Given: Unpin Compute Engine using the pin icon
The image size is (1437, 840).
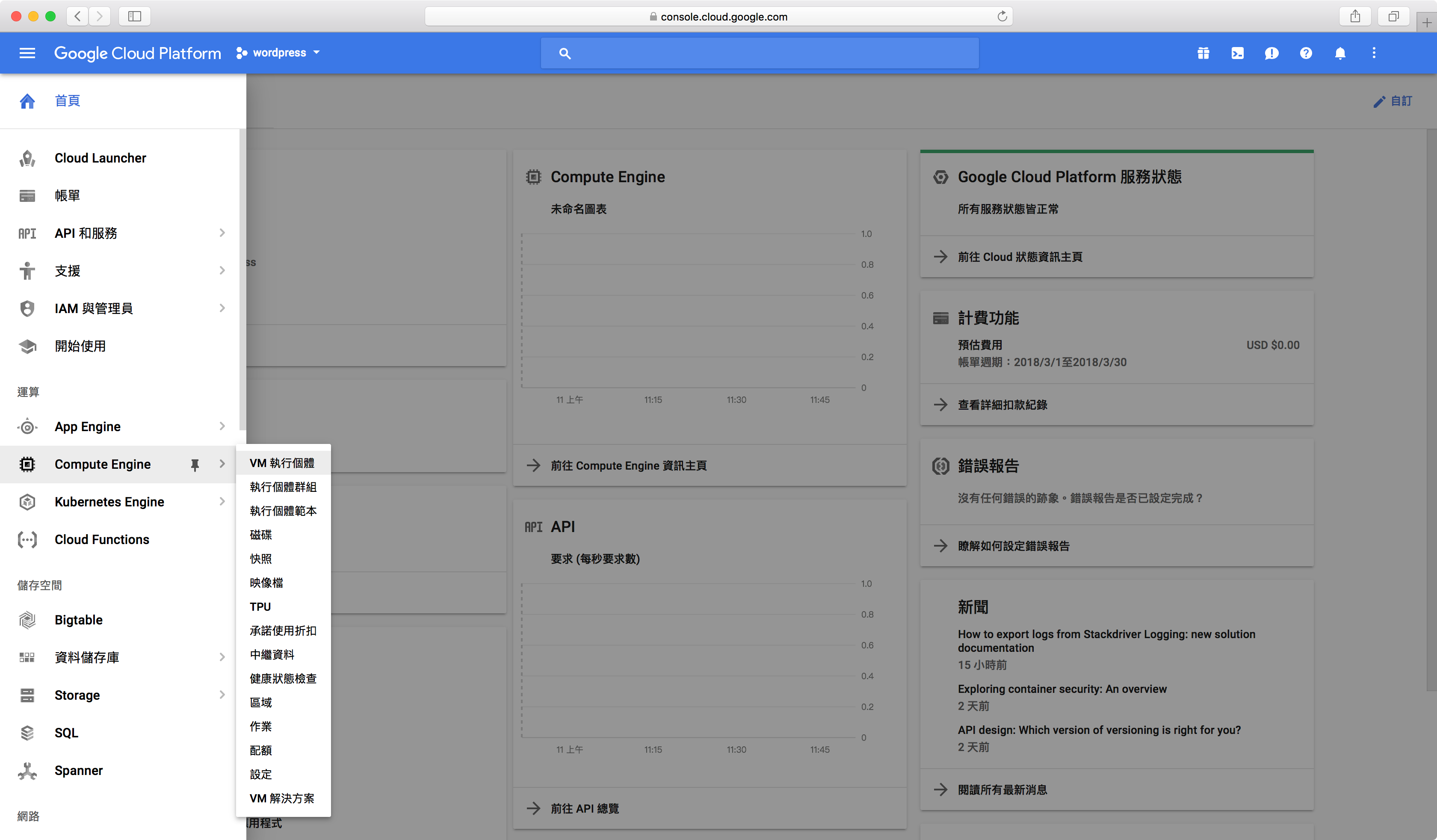Looking at the screenshot, I should pos(195,465).
